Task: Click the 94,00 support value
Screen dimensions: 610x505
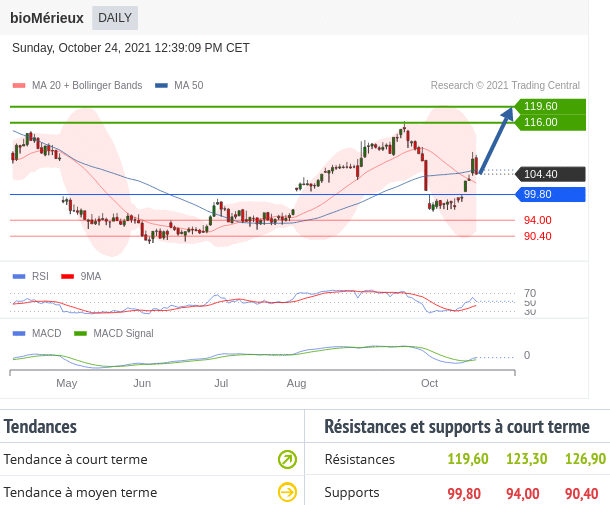Action: coord(522,494)
